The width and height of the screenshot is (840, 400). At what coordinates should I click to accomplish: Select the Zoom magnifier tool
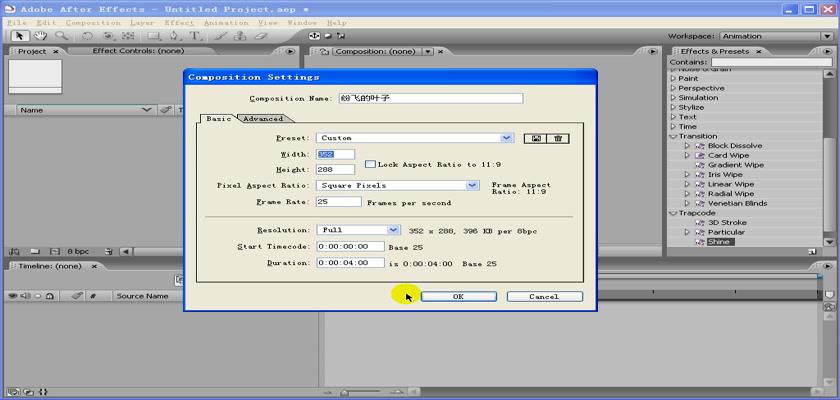pos(62,36)
